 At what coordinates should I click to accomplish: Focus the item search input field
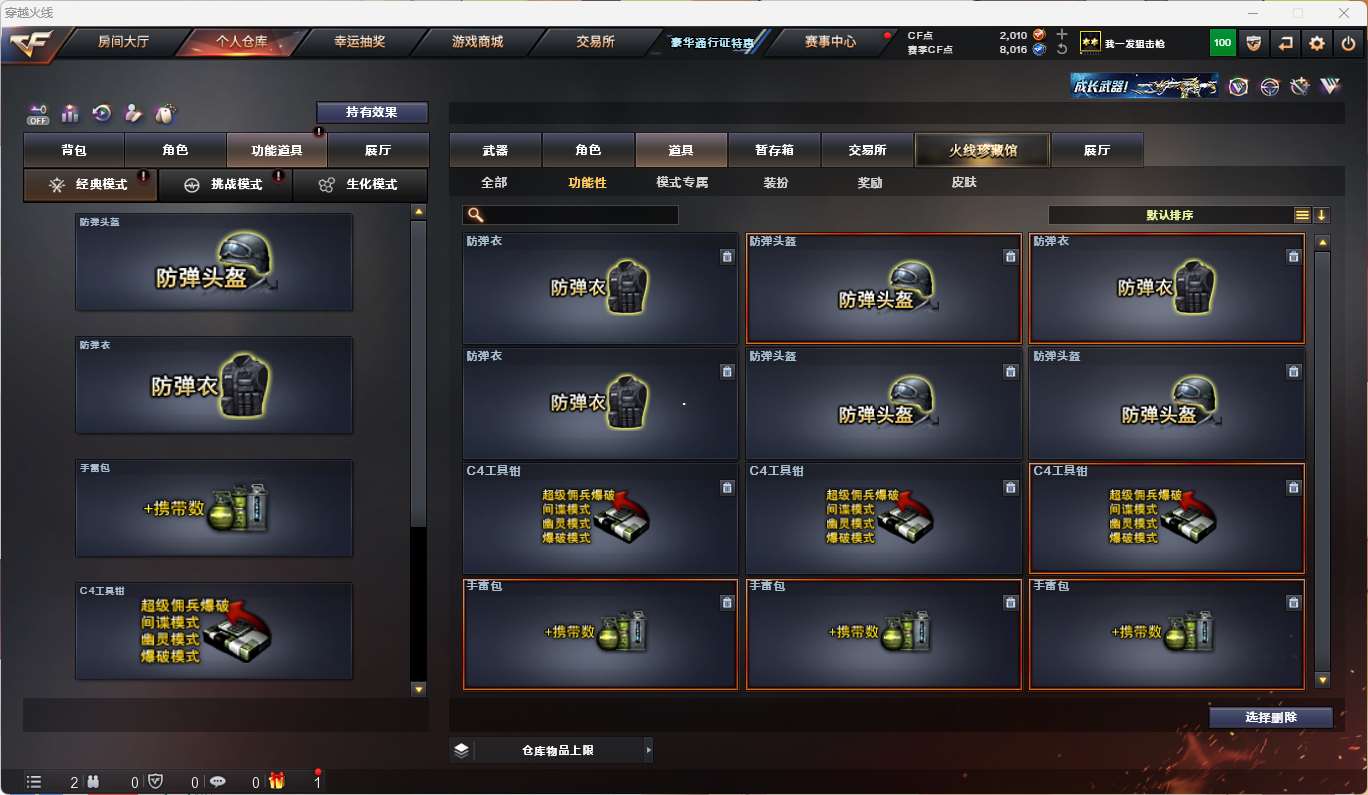coord(570,215)
